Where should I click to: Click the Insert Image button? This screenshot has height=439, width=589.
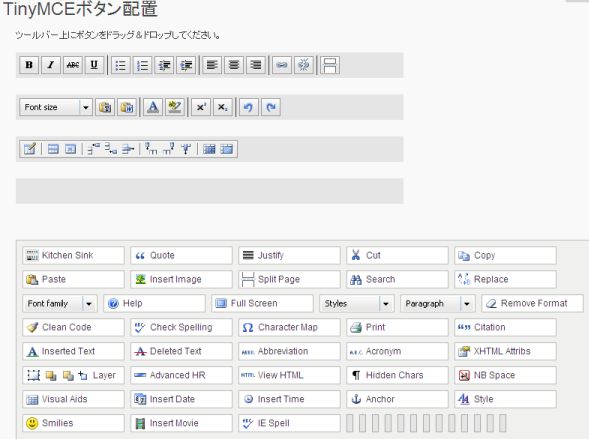181,279
